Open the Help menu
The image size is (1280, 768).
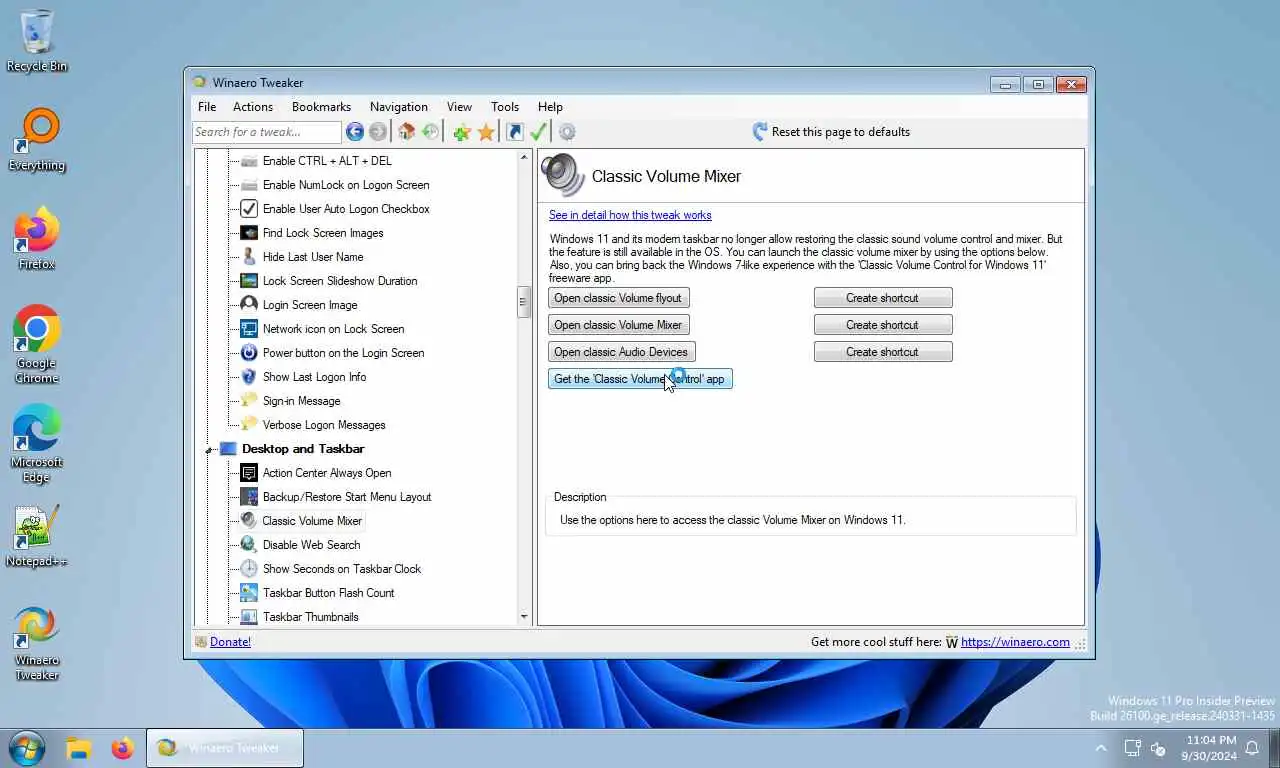(x=550, y=107)
